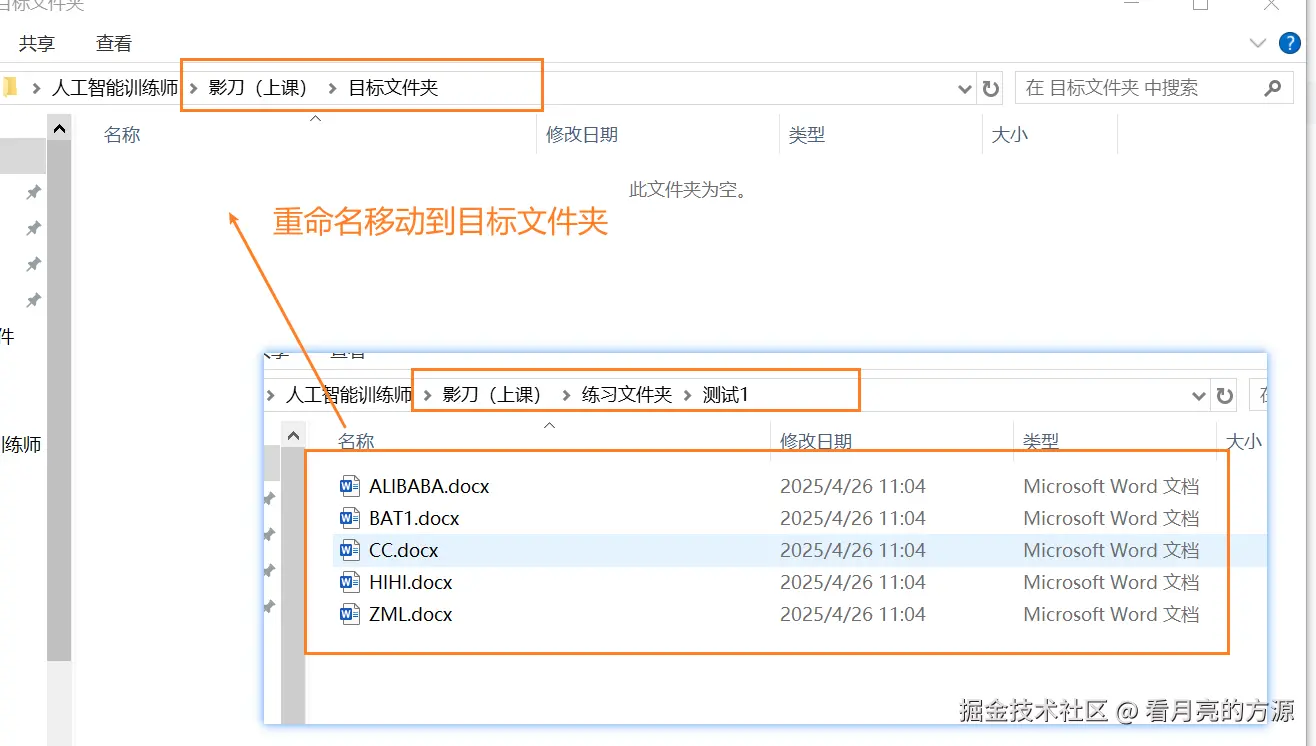Expand chevron after 练习文件夹 in lower address bar
The image size is (1316, 746).
(688, 395)
